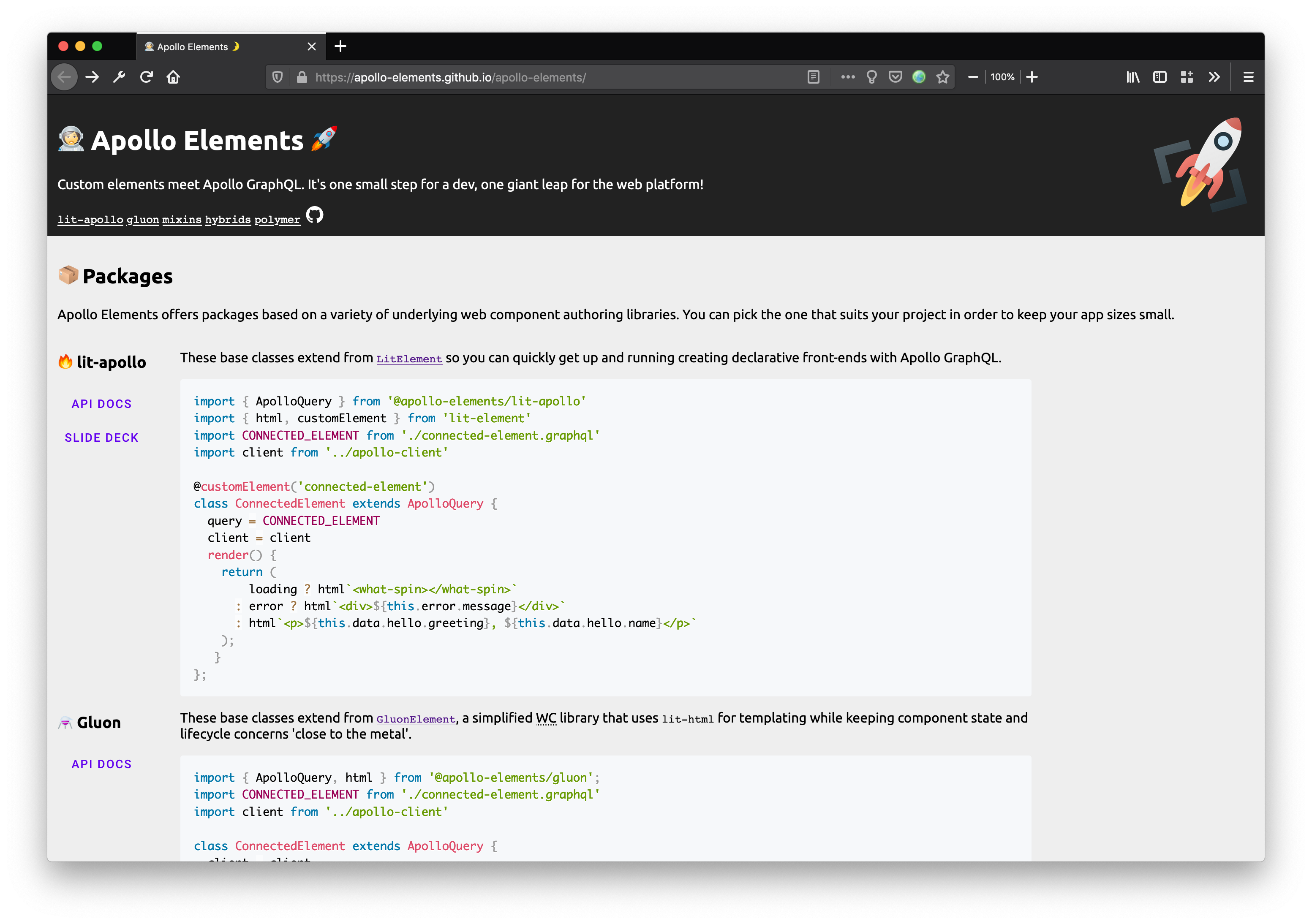The image size is (1312, 924).
Task: Open the Library panel icon
Action: click(1132, 77)
